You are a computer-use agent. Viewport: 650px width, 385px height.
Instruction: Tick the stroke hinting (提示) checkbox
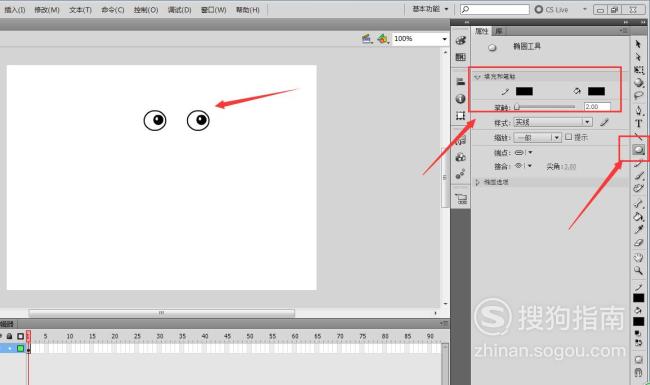[x=568, y=137]
